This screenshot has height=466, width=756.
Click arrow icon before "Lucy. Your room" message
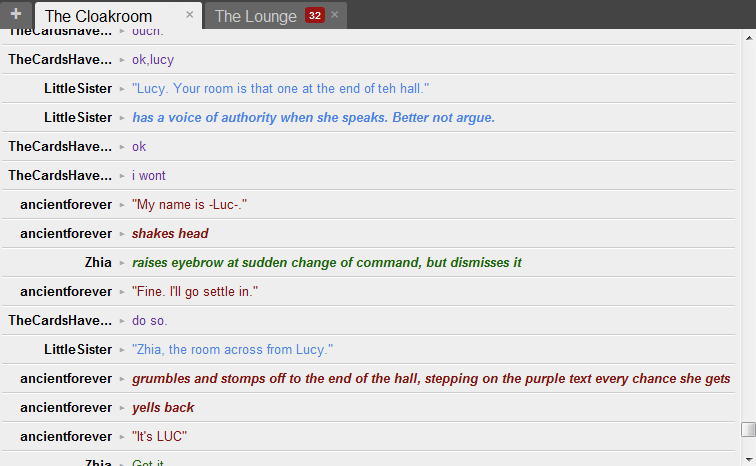pyautogui.click(x=122, y=89)
